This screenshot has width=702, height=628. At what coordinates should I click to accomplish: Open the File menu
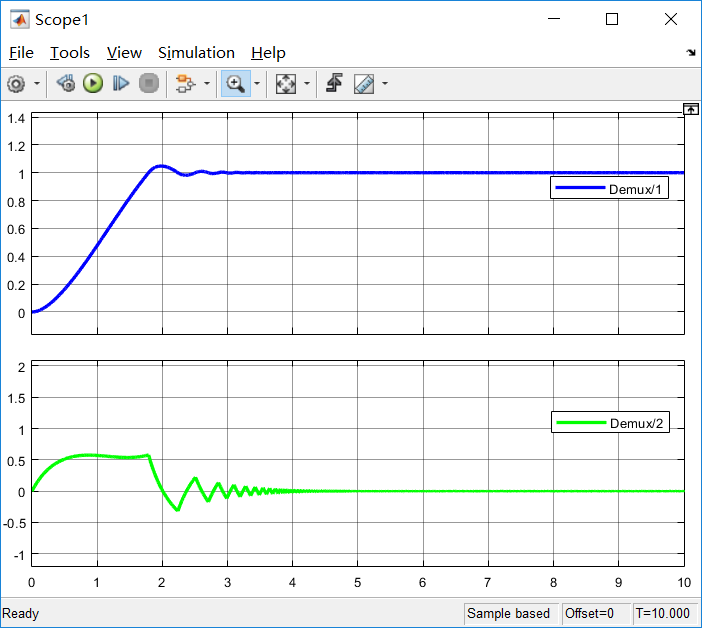point(21,53)
